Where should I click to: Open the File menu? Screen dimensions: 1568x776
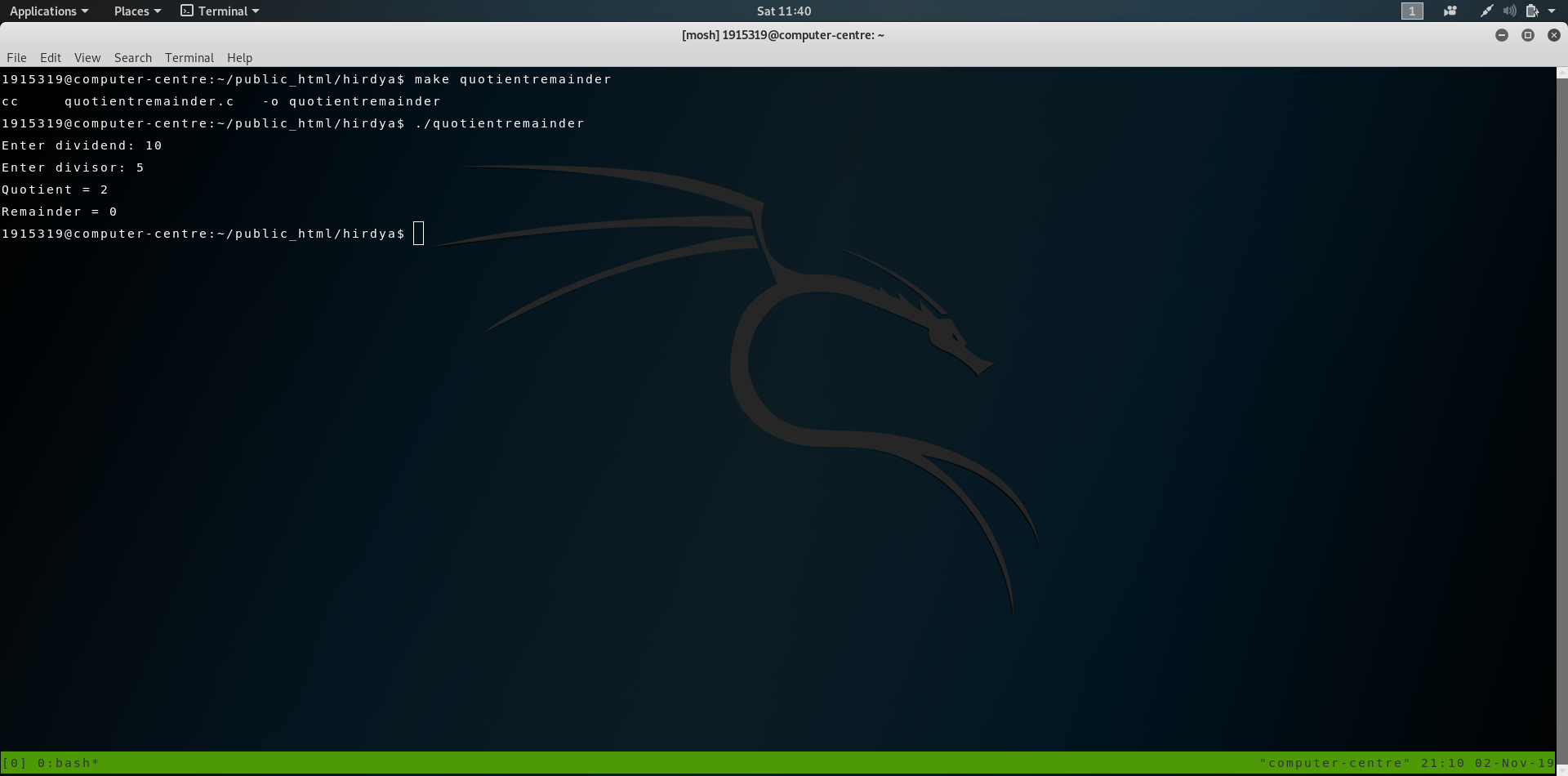point(16,58)
